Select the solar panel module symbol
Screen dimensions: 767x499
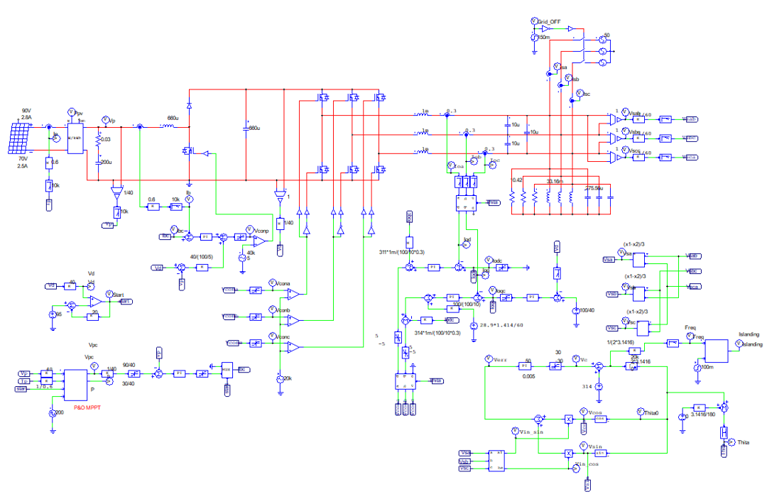20,138
